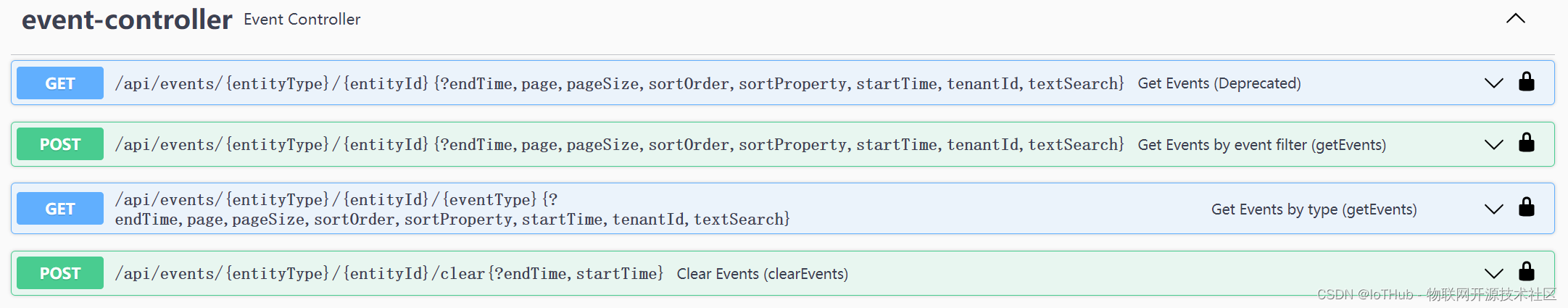Click the lock icon on Get Events (Deprecated)
The image size is (1568, 308).
pyautogui.click(x=1527, y=81)
